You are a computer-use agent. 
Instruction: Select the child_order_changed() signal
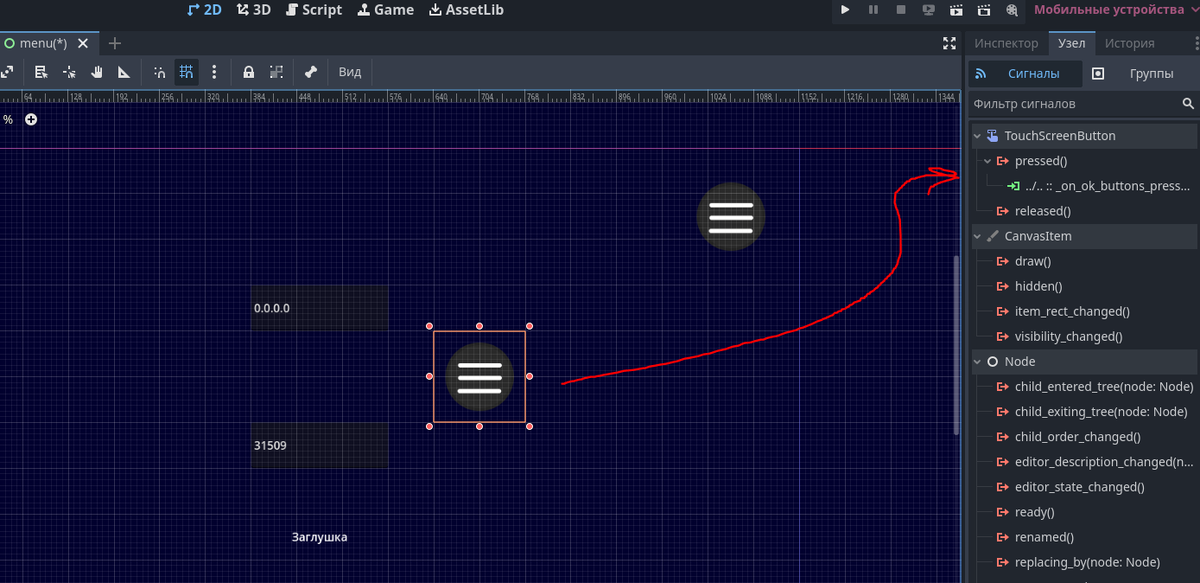pyautogui.click(x=1077, y=437)
